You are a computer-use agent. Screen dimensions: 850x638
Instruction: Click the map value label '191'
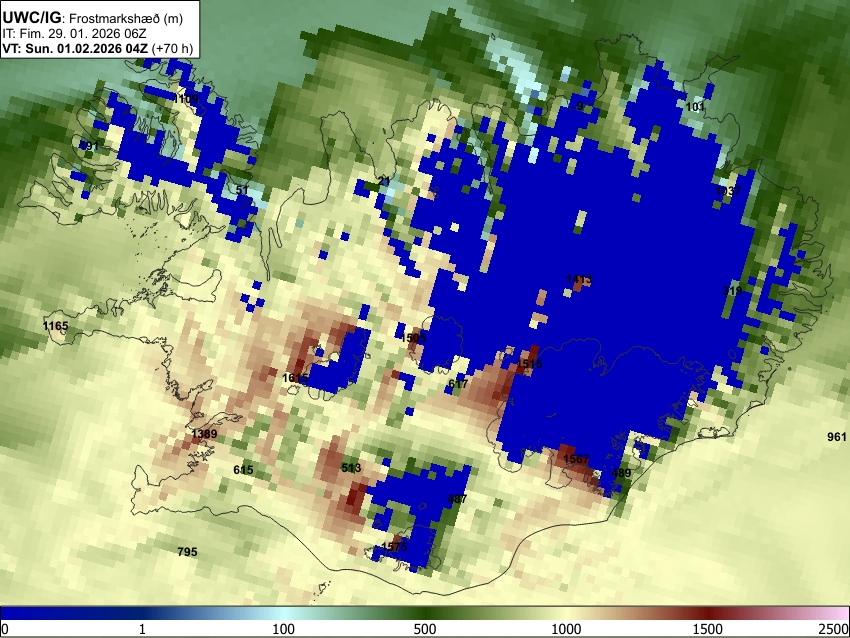click(x=89, y=146)
